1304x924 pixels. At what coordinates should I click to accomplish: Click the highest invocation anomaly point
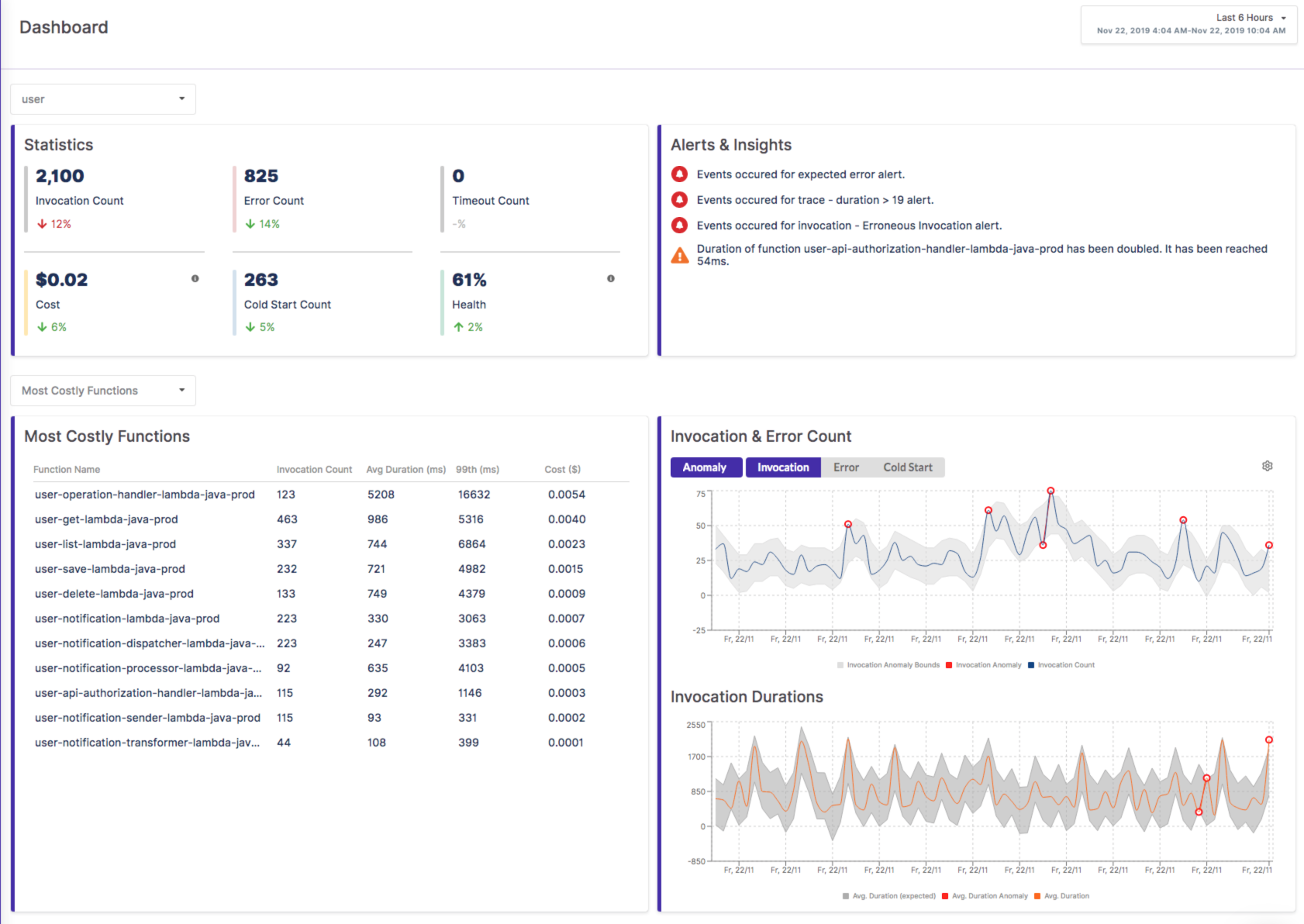click(1050, 491)
